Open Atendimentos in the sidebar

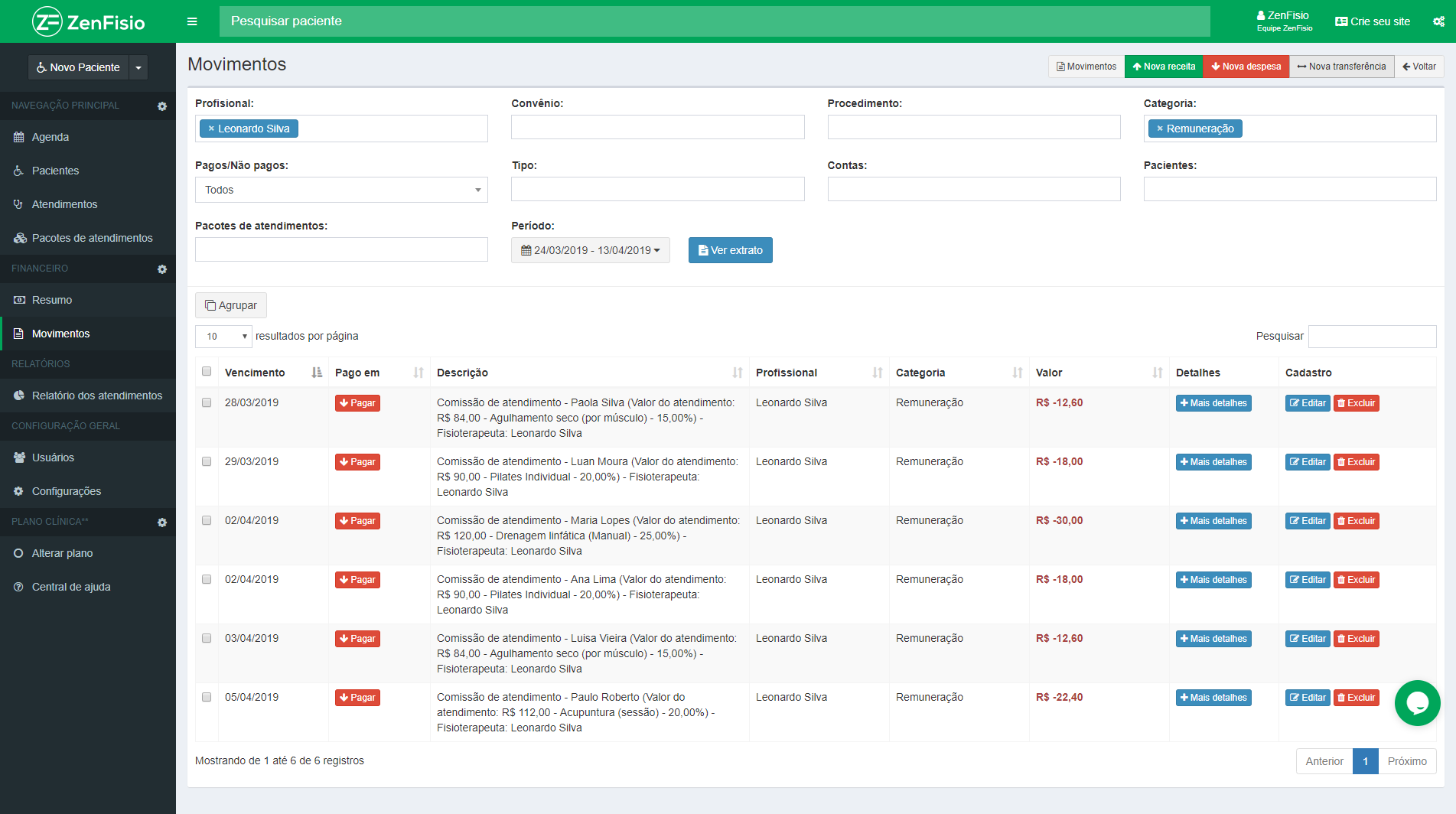(x=88, y=204)
